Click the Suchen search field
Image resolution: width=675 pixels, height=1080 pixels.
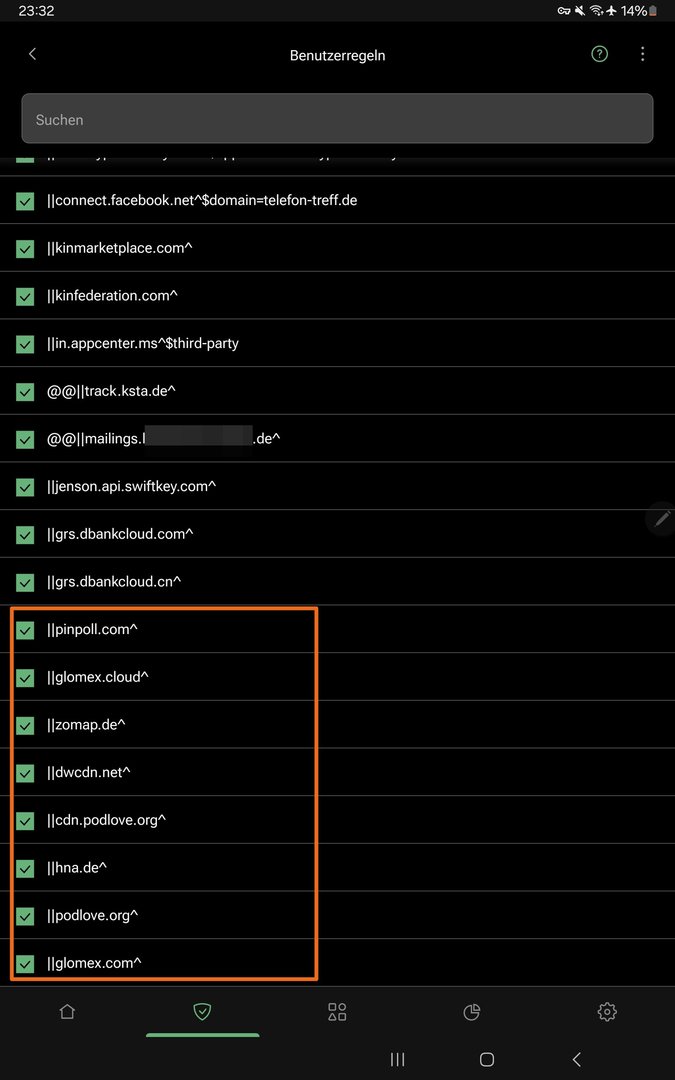pos(337,119)
